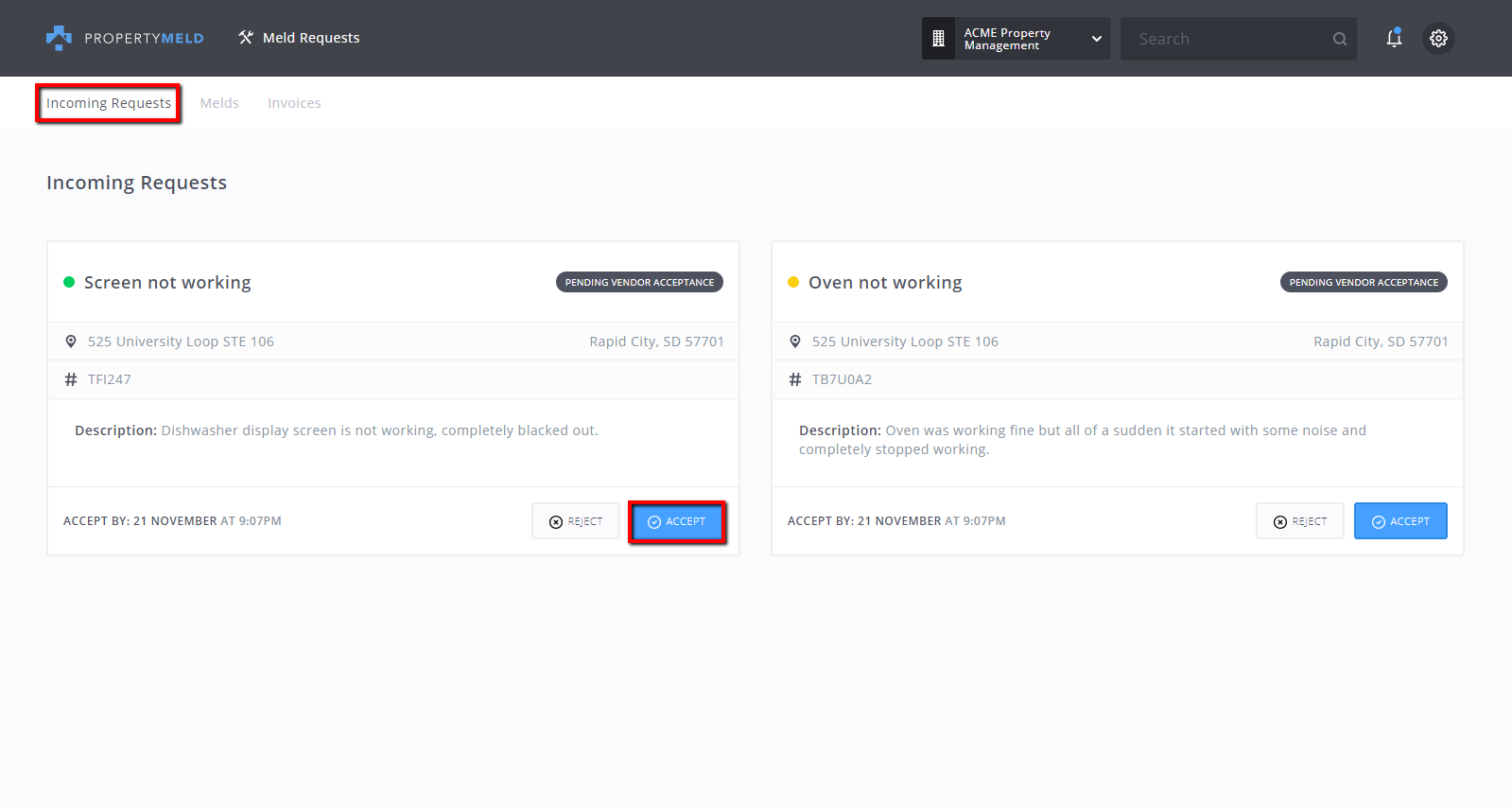Open the Invoices tab
Viewport: 1512px width, 807px height.
294,103
